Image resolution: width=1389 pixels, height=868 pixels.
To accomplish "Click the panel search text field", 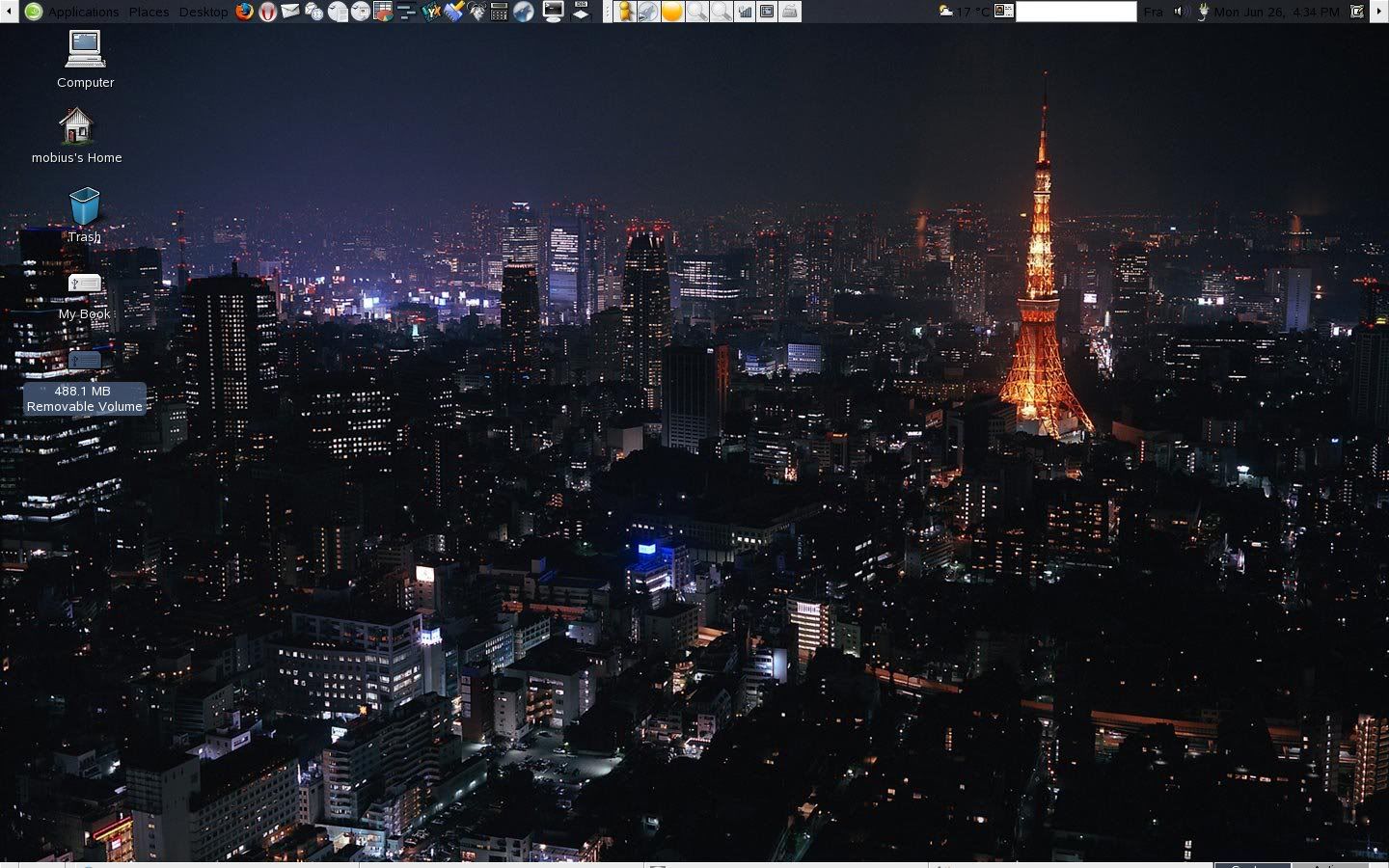I will [1076, 12].
